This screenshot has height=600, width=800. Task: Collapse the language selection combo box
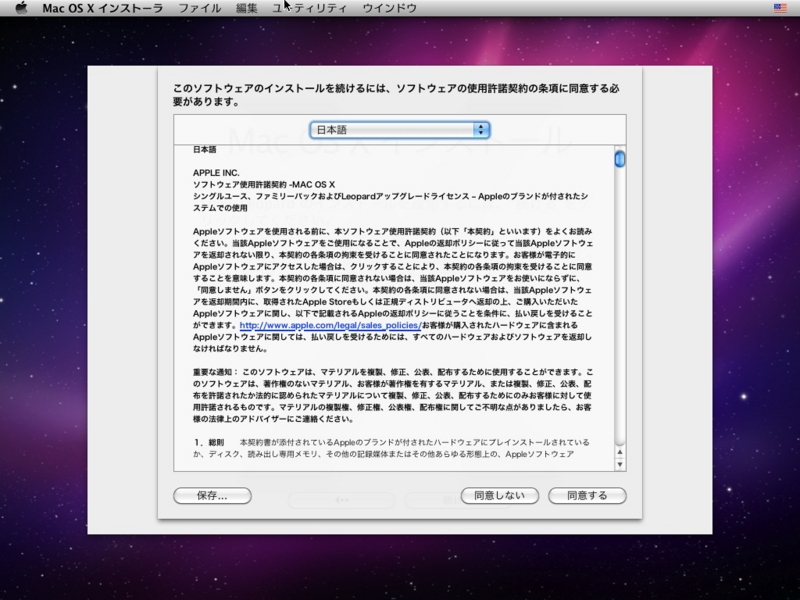point(398,129)
